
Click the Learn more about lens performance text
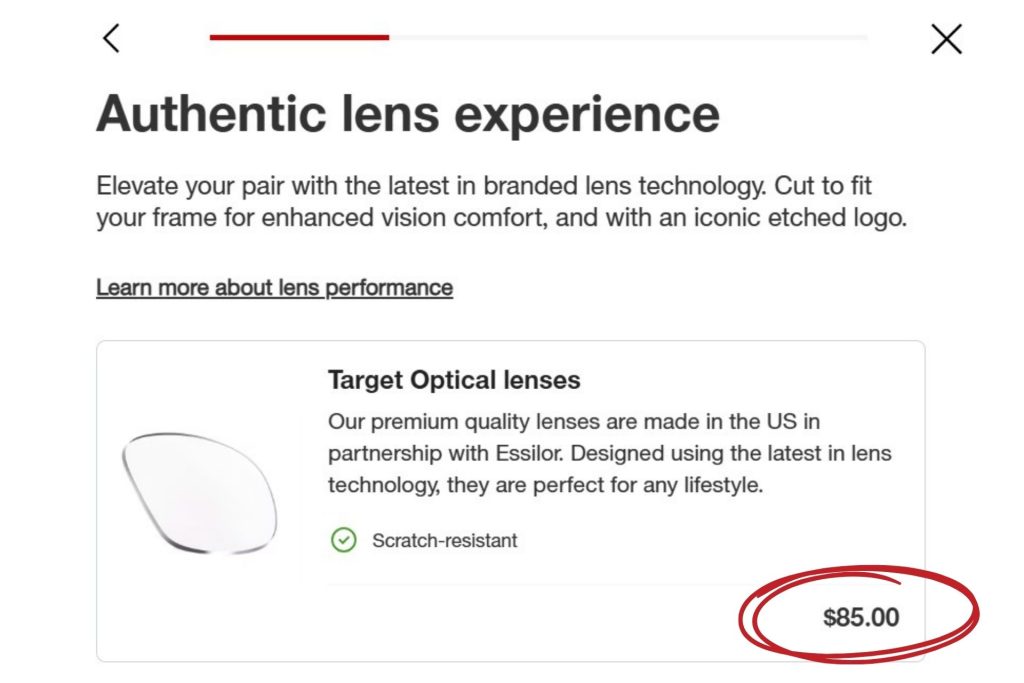click(x=274, y=287)
